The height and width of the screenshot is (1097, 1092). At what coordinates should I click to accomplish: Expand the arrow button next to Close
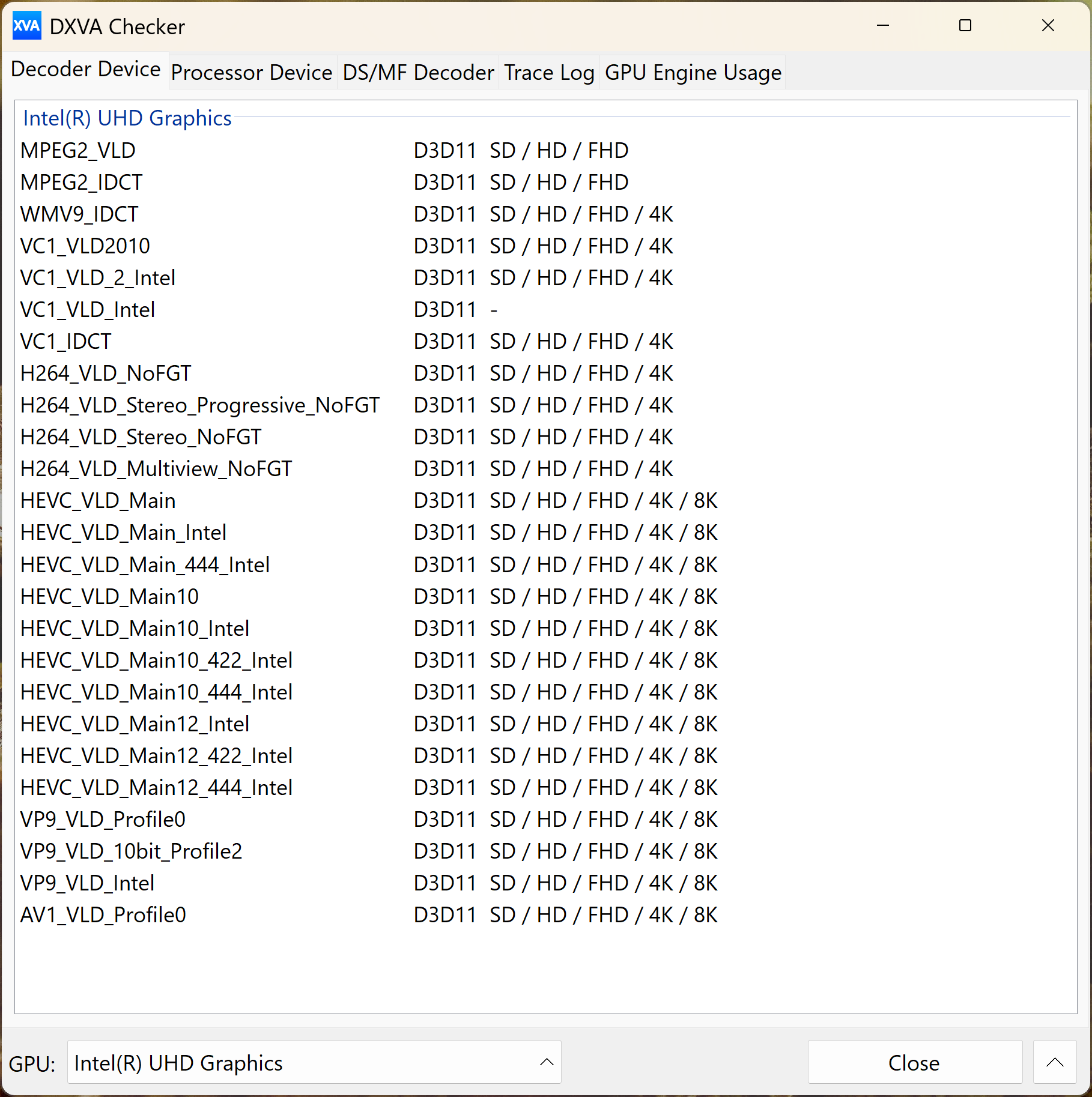pos(1054,1062)
